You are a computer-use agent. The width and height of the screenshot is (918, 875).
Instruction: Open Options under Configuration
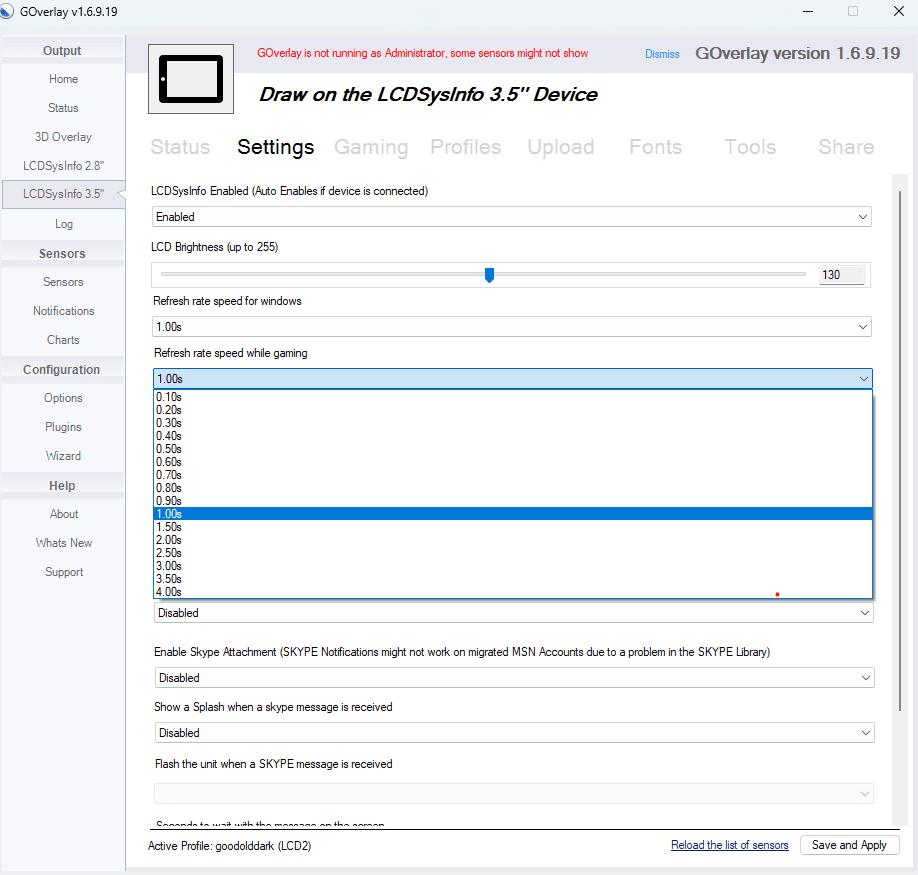pos(63,398)
